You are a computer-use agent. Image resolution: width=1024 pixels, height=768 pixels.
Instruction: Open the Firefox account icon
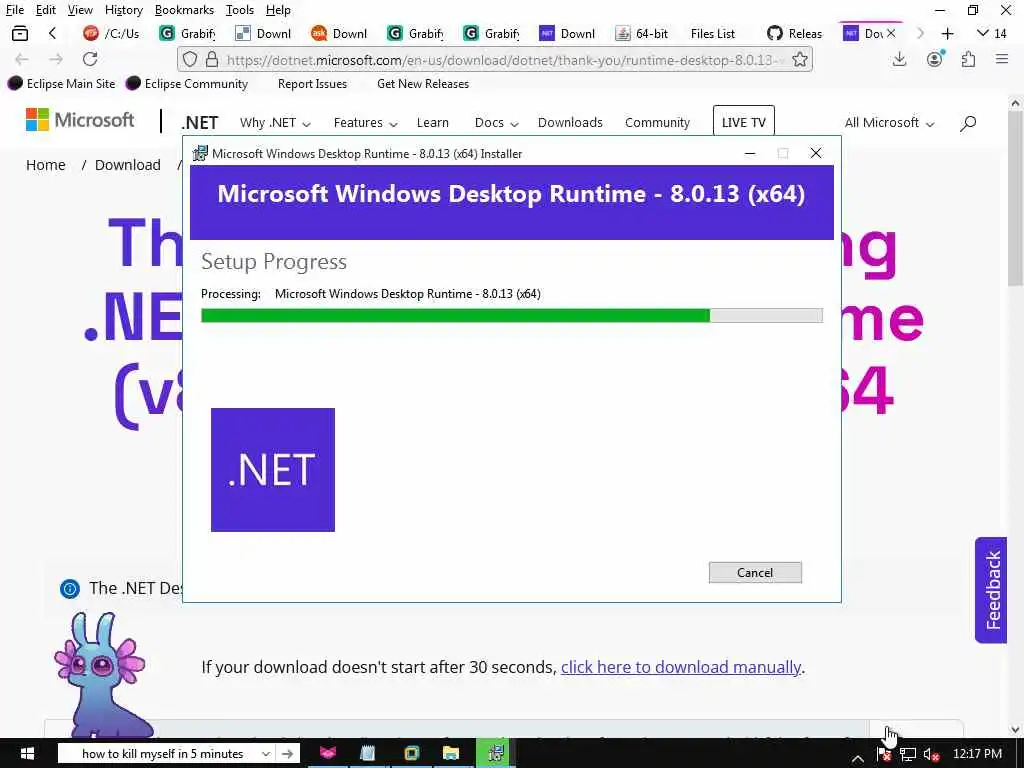pyautogui.click(x=935, y=59)
